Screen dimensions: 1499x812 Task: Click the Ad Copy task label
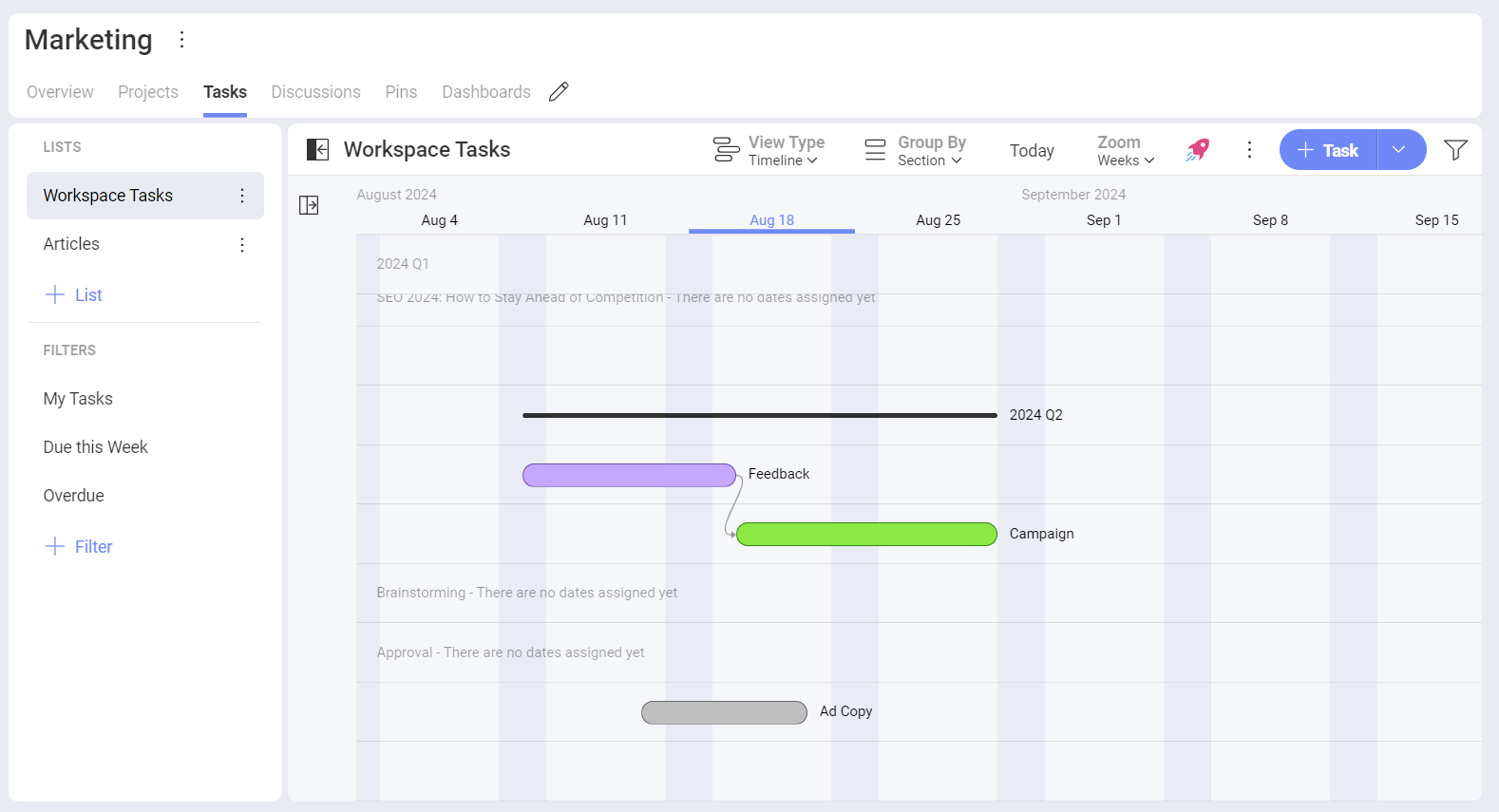[845, 711]
